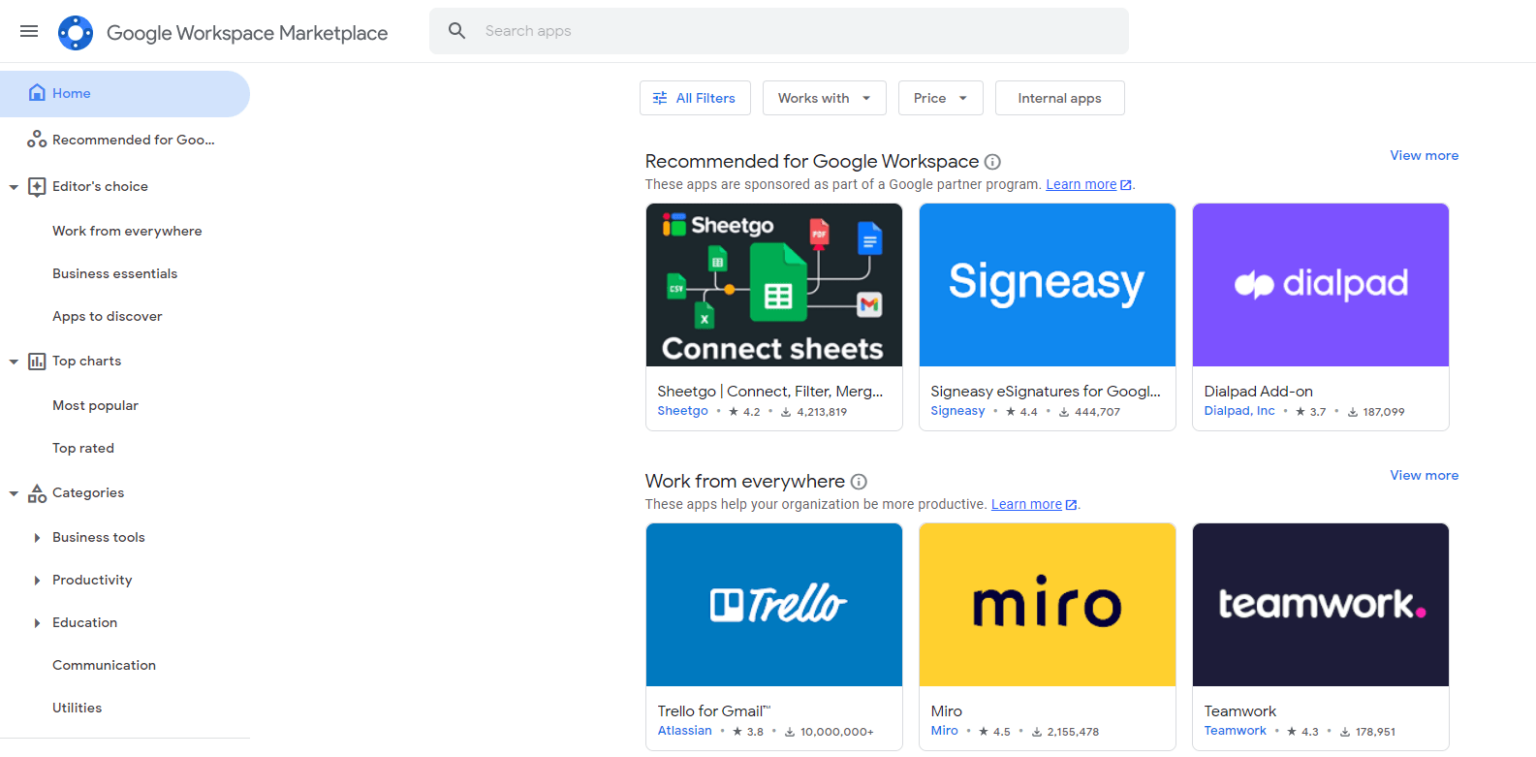1536x757 pixels.
Task: Open the hamburger navigation menu
Action: 29,31
